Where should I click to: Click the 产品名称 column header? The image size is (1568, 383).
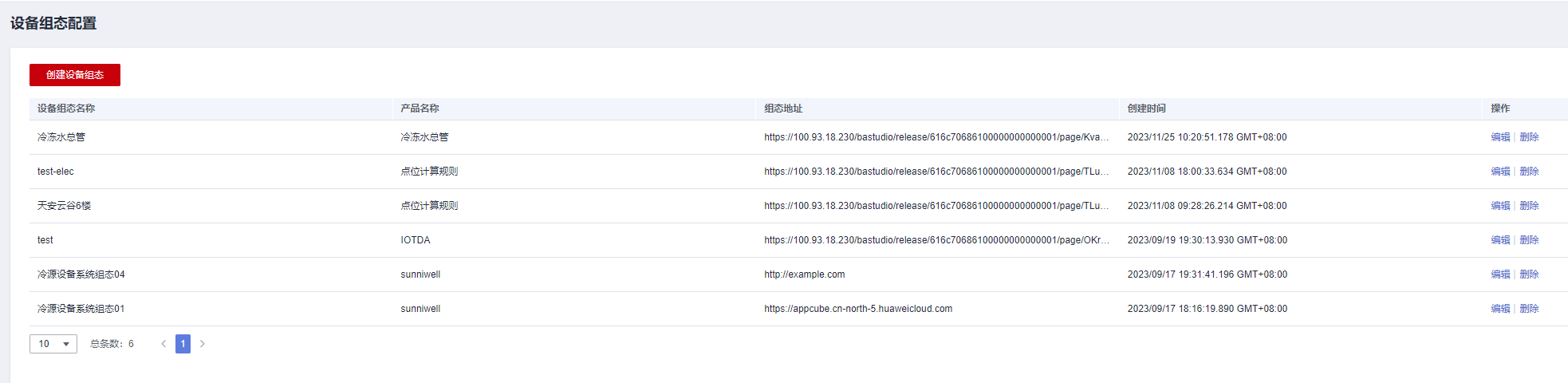tap(420, 109)
